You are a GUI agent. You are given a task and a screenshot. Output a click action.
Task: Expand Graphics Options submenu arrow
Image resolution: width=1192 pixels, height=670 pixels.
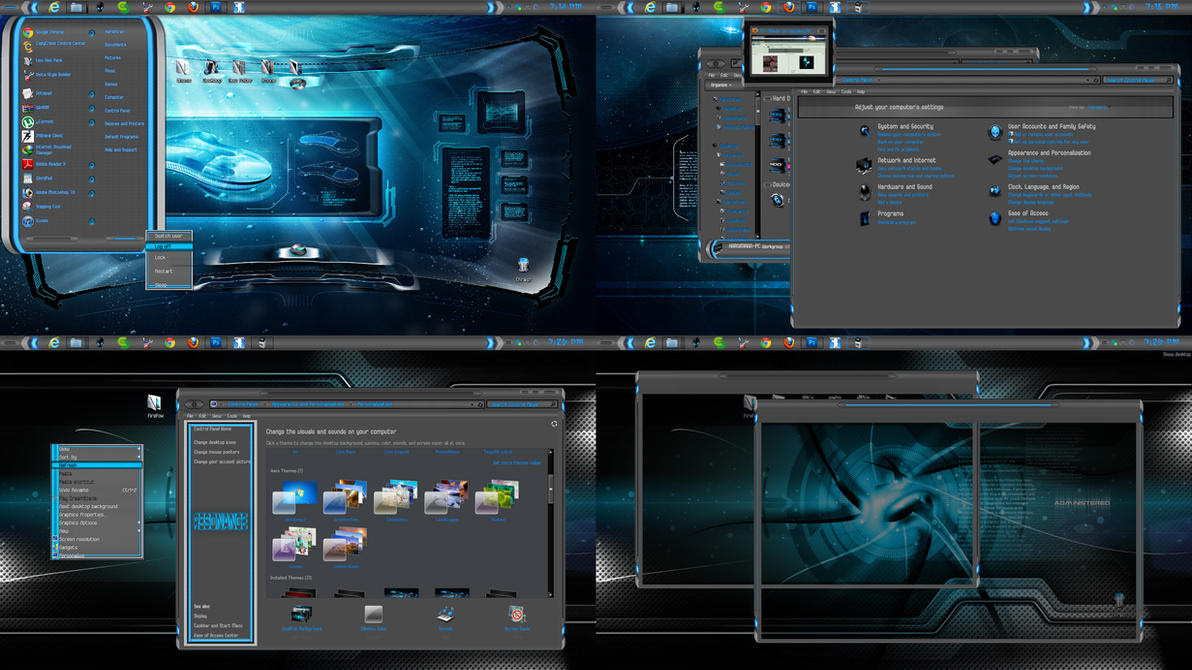138,523
